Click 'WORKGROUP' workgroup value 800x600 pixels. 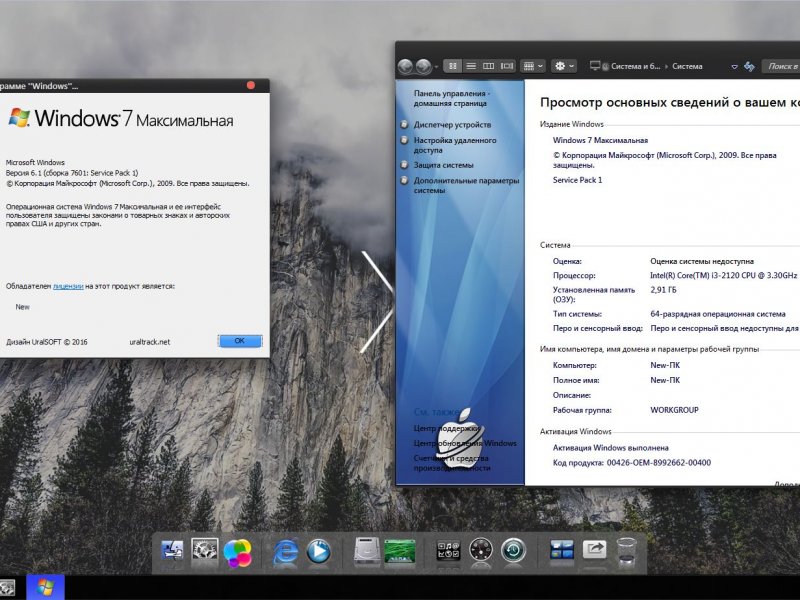pos(674,410)
